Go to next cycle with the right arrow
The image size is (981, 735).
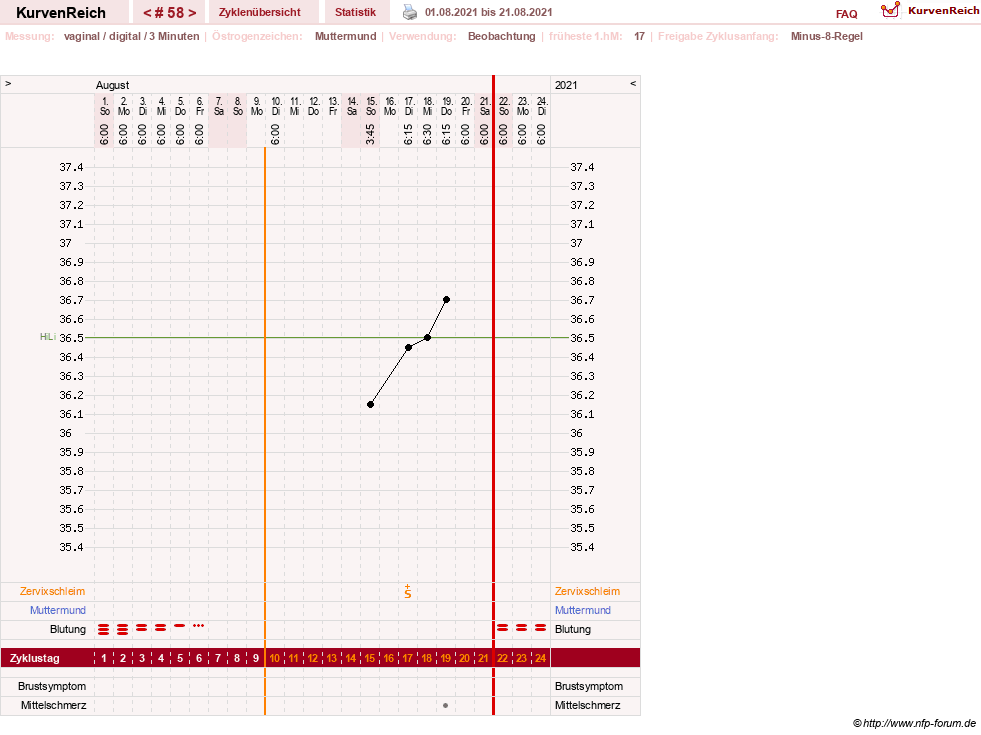[192, 13]
